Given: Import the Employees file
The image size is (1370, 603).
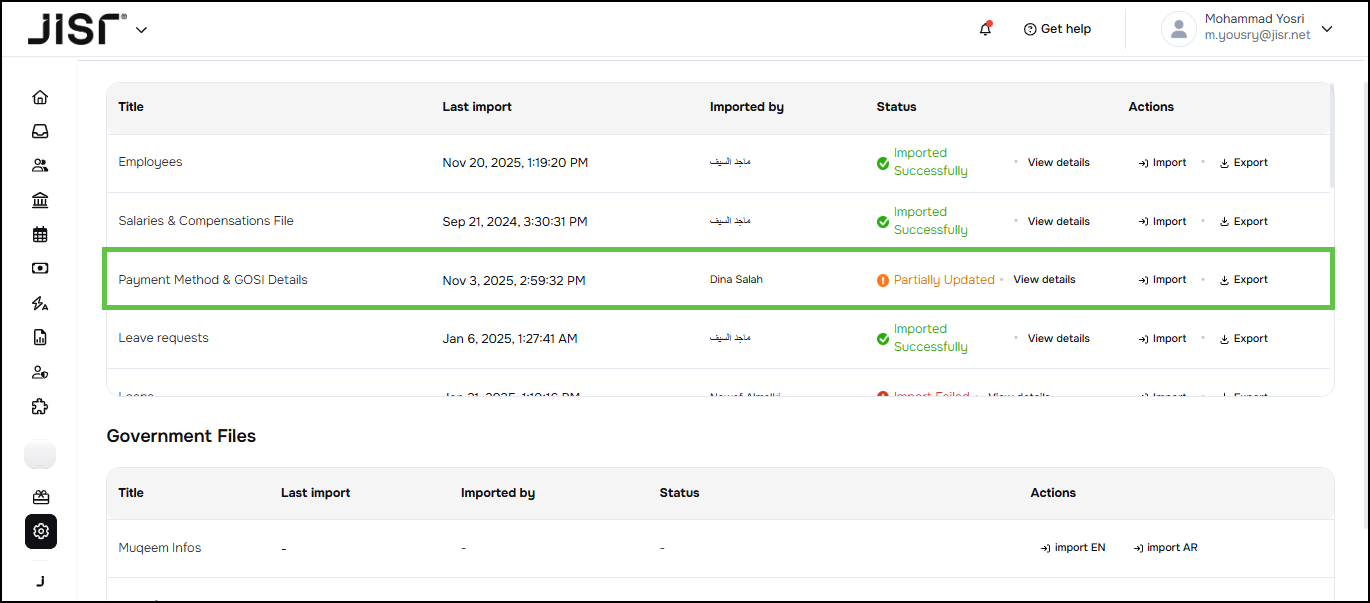Looking at the screenshot, I should (x=1162, y=163).
